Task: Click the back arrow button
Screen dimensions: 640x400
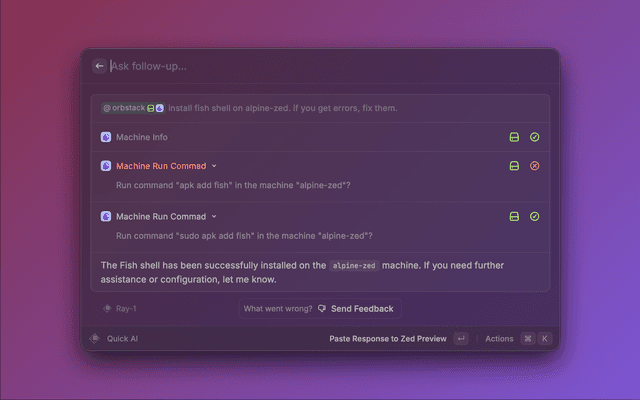Action: tap(99, 66)
